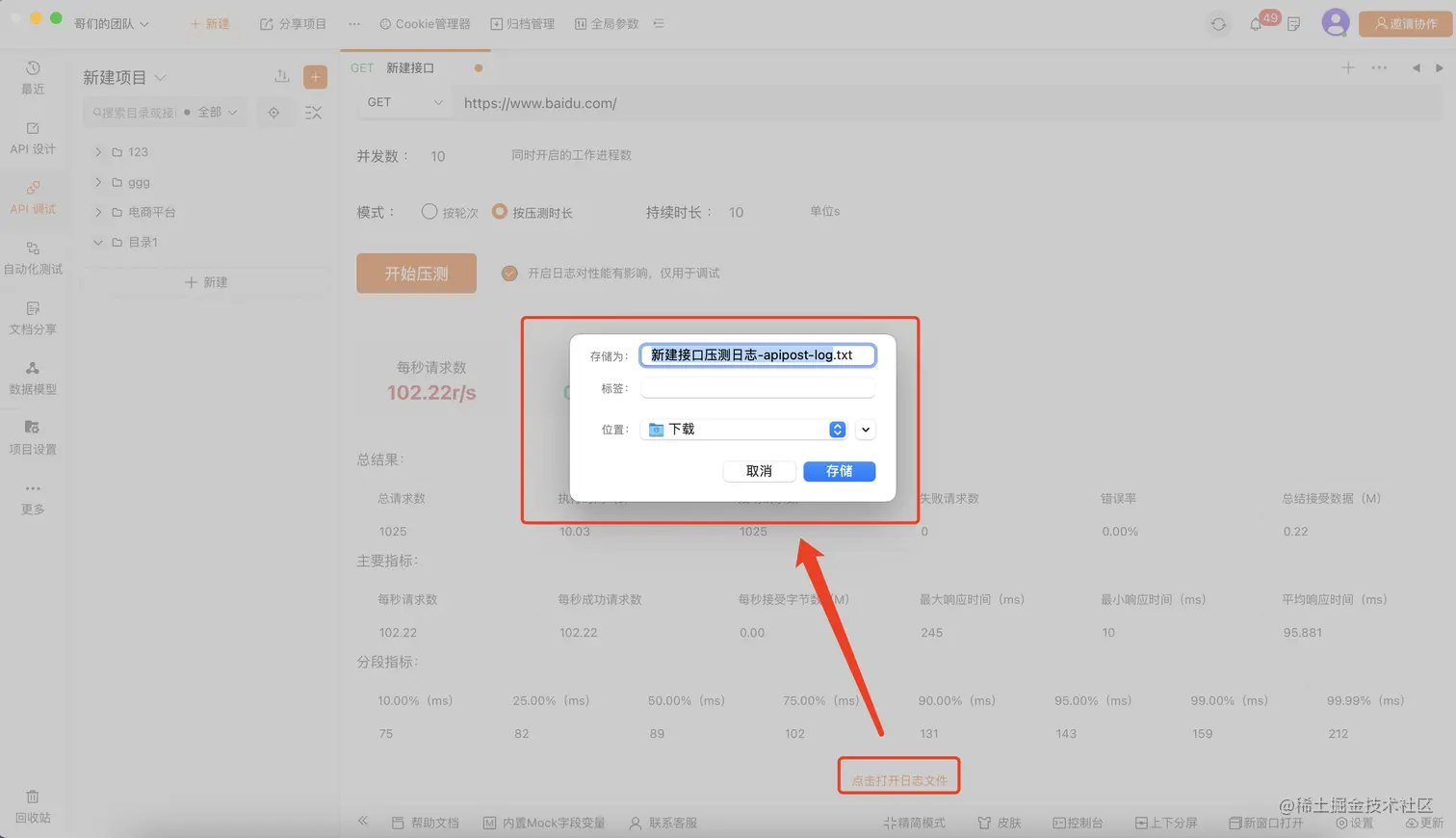Click the 并发数 value 10
Viewport: 1456px width, 838px height.
click(x=438, y=156)
